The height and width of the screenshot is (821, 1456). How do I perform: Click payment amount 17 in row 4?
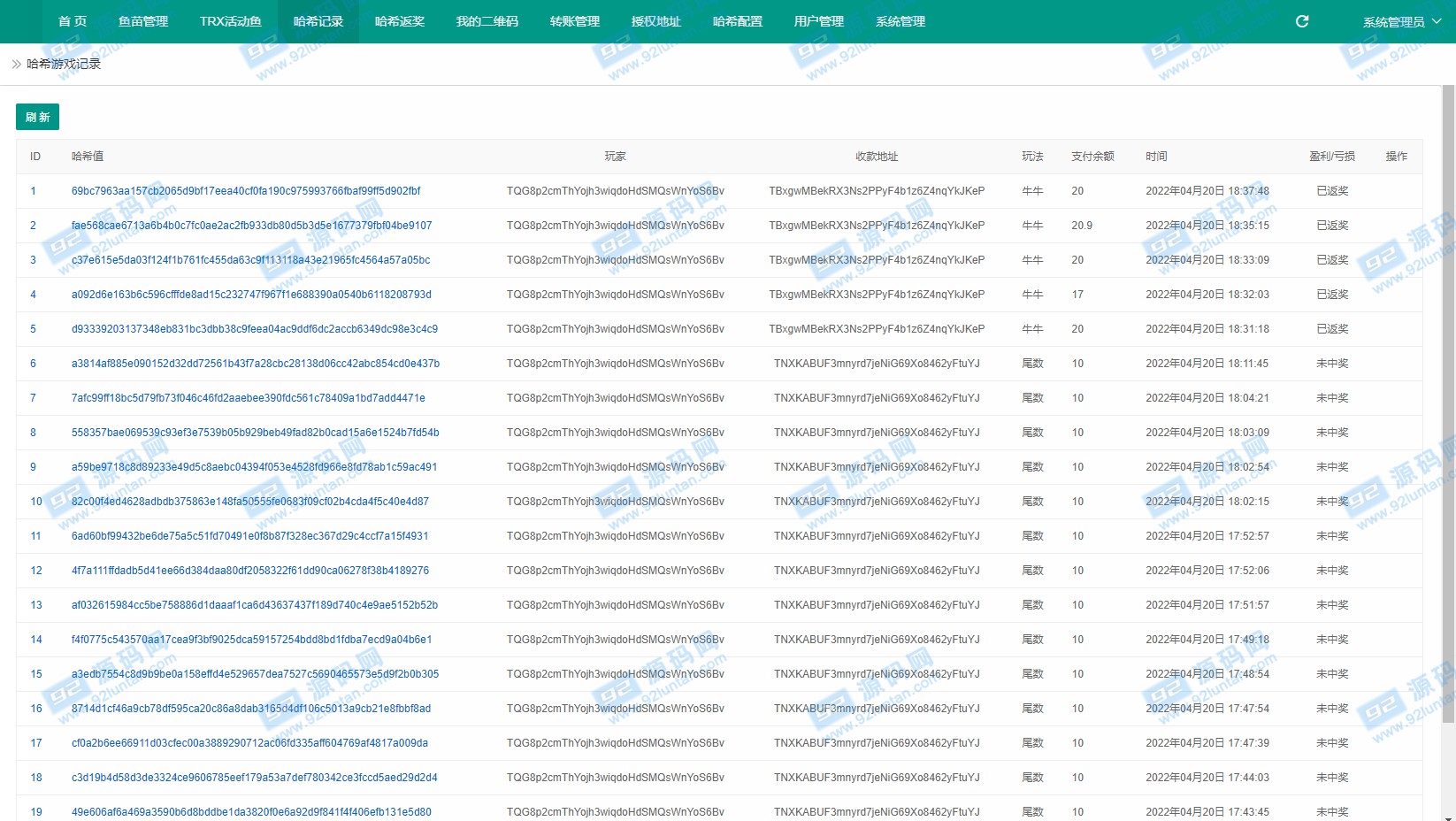[1077, 295]
